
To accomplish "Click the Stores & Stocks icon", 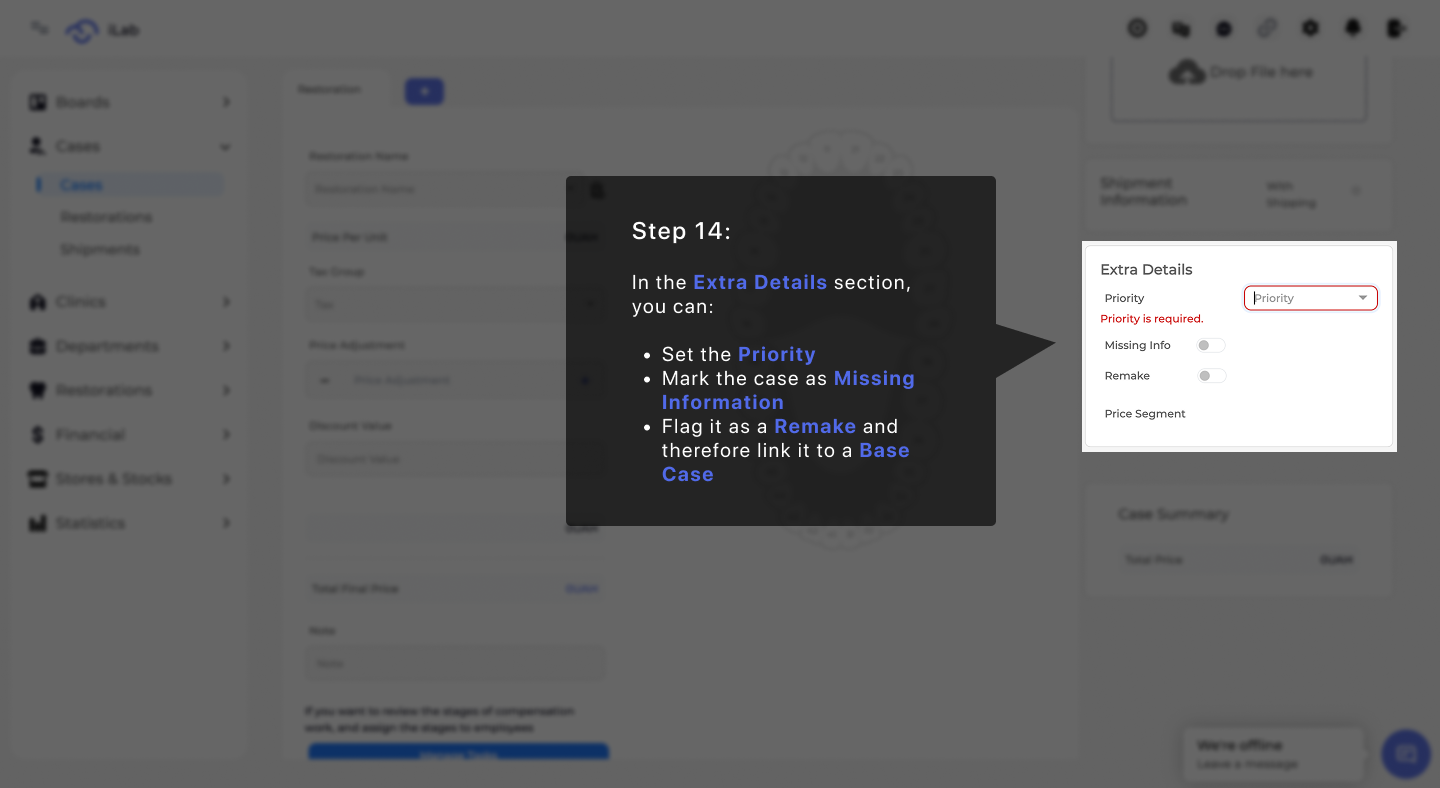I will [x=38, y=479].
